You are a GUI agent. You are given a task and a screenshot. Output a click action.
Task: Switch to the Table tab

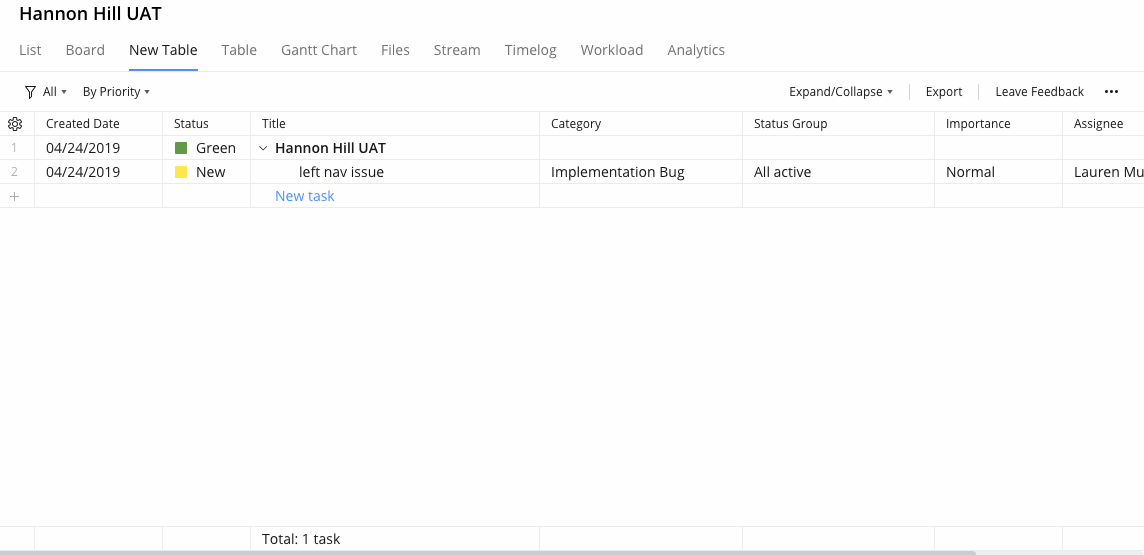click(239, 50)
